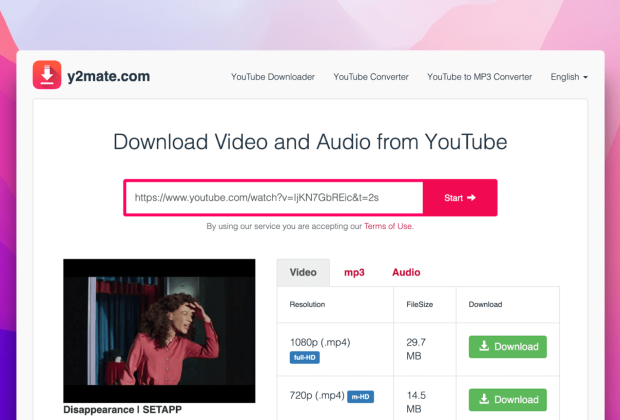Expand the English language dropdown
Image resolution: width=620 pixels, height=420 pixels.
(x=569, y=77)
